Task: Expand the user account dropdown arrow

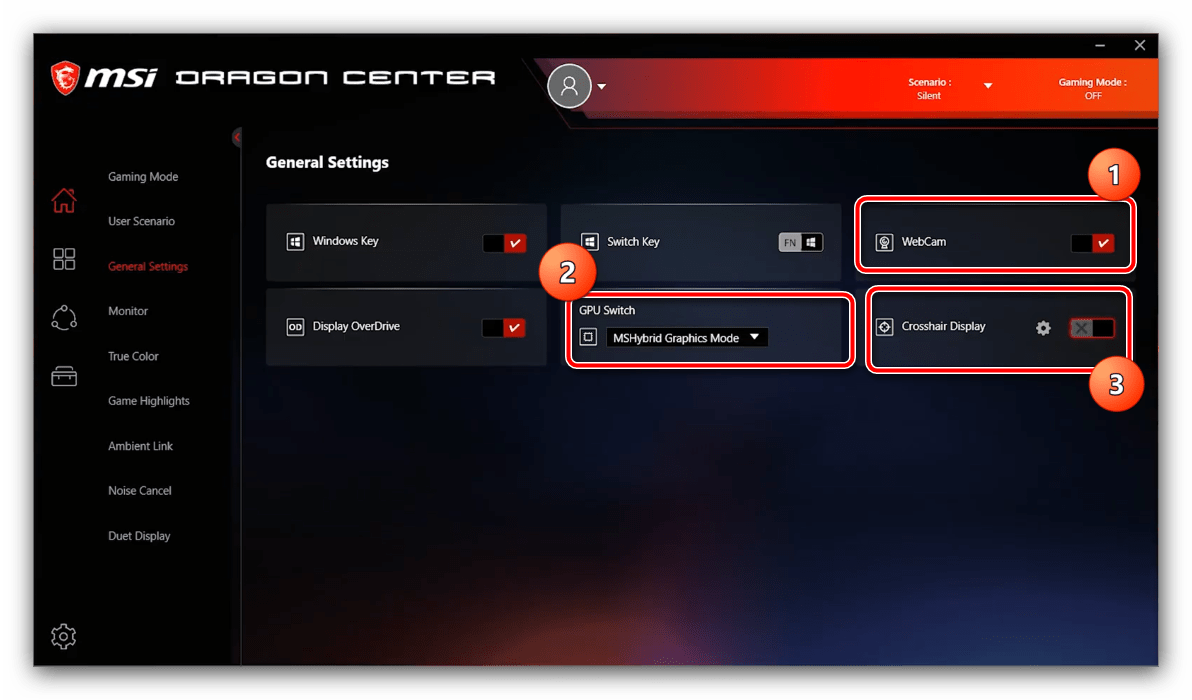Action: (601, 86)
